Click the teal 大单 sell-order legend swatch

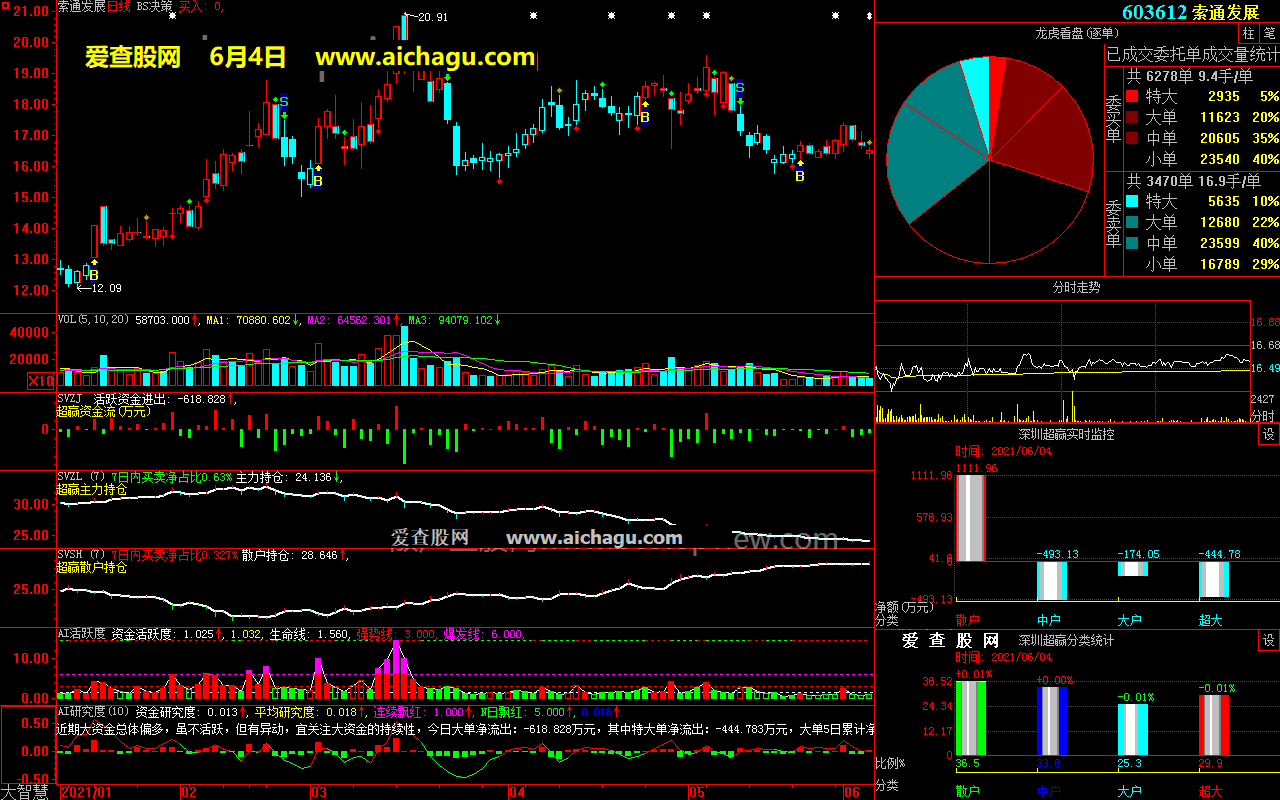coord(1132,223)
